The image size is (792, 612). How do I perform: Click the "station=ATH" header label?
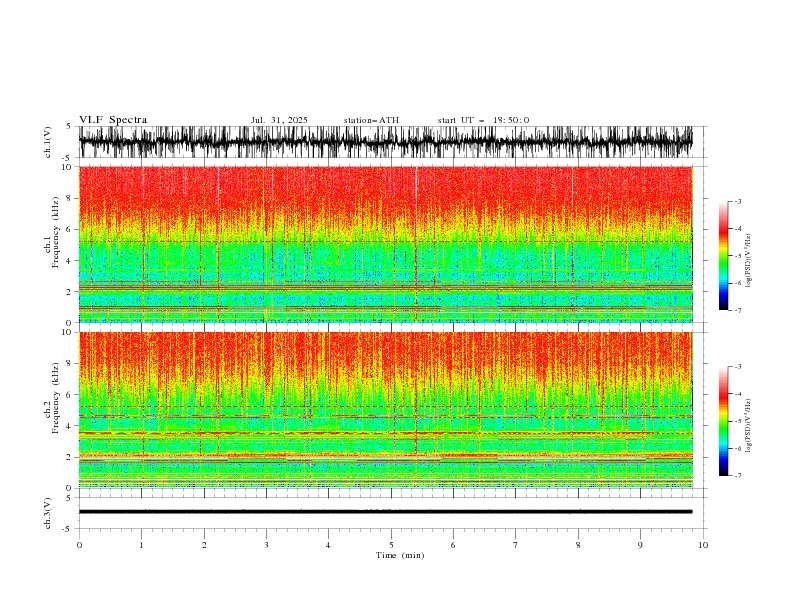371,120
